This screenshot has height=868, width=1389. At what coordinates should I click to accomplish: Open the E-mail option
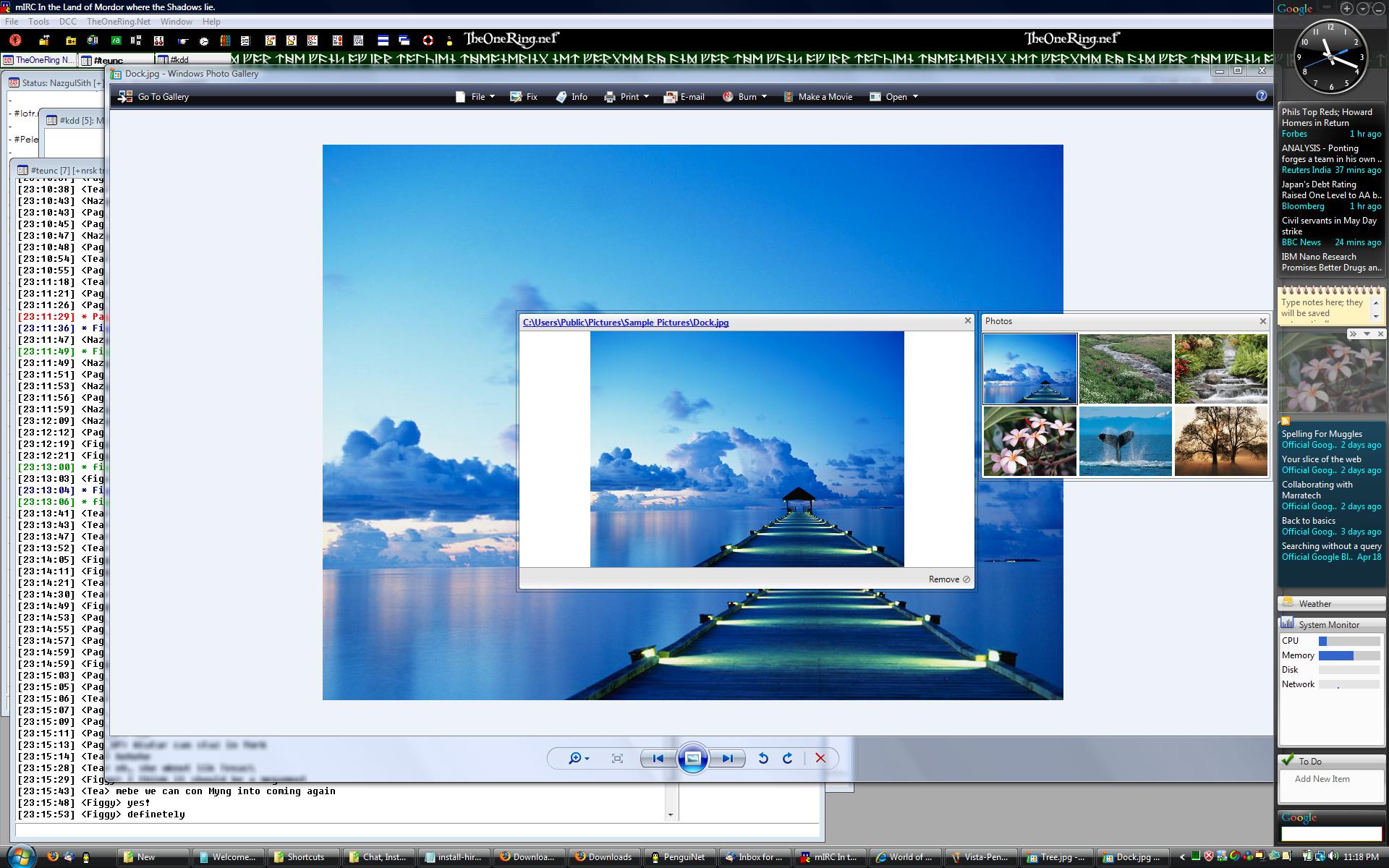click(x=684, y=97)
